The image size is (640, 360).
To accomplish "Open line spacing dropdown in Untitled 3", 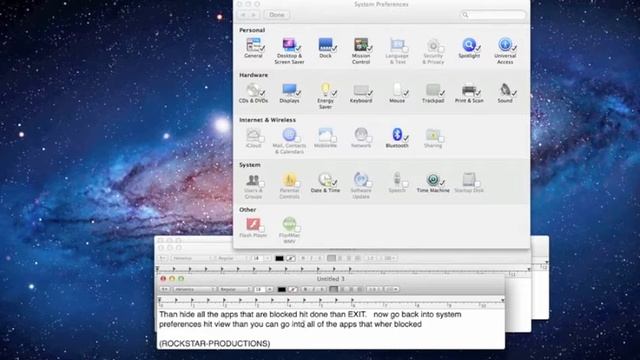I will tap(373, 289).
